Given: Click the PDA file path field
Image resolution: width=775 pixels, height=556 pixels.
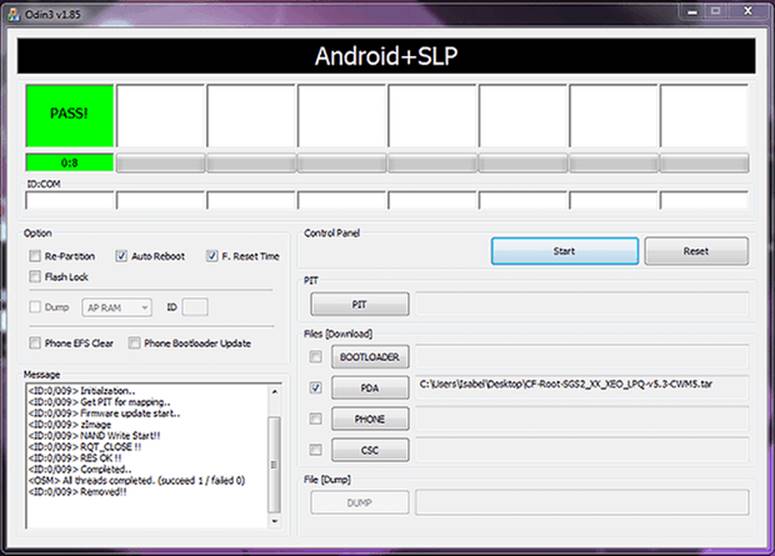Looking at the screenshot, I should pos(582,384).
